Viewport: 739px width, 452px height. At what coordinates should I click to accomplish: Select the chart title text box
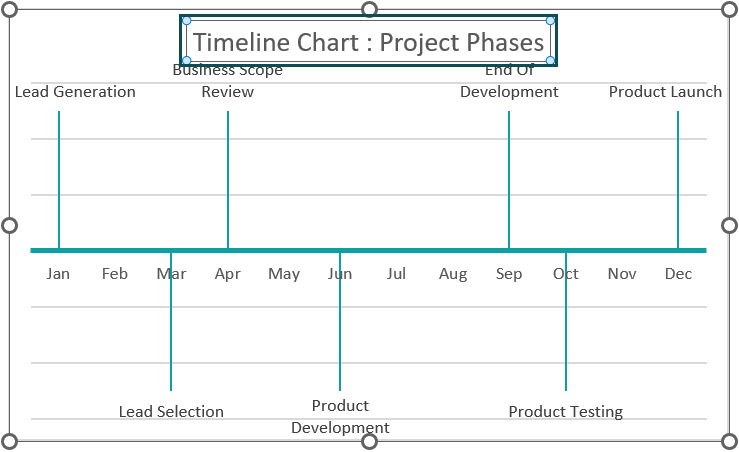(x=368, y=41)
